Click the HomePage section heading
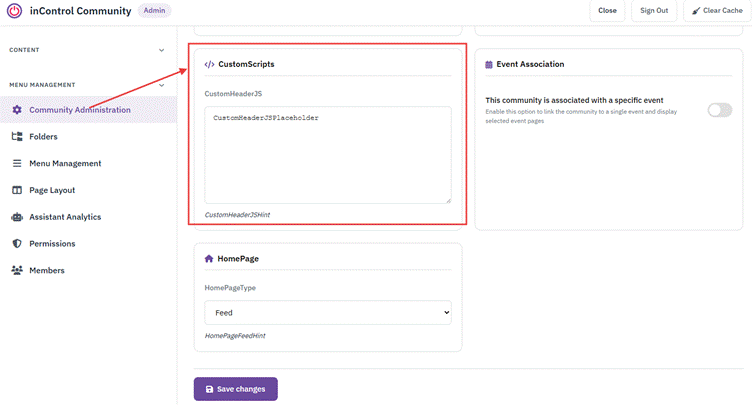Screen dimensions: 753x405 [238, 258]
